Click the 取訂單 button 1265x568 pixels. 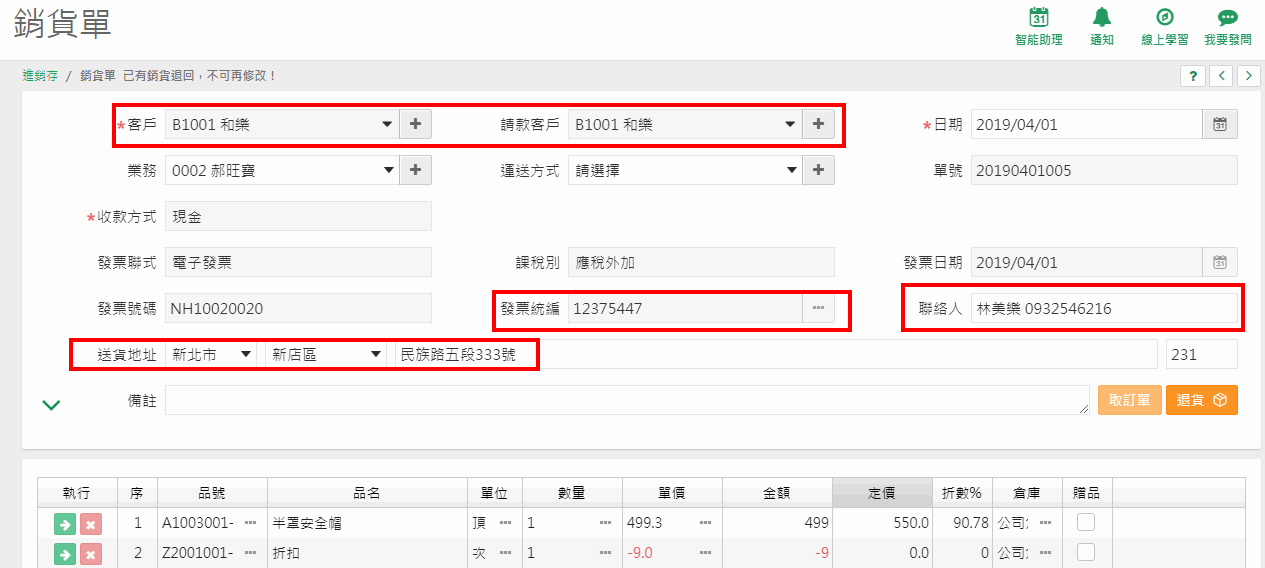[x=1129, y=400]
